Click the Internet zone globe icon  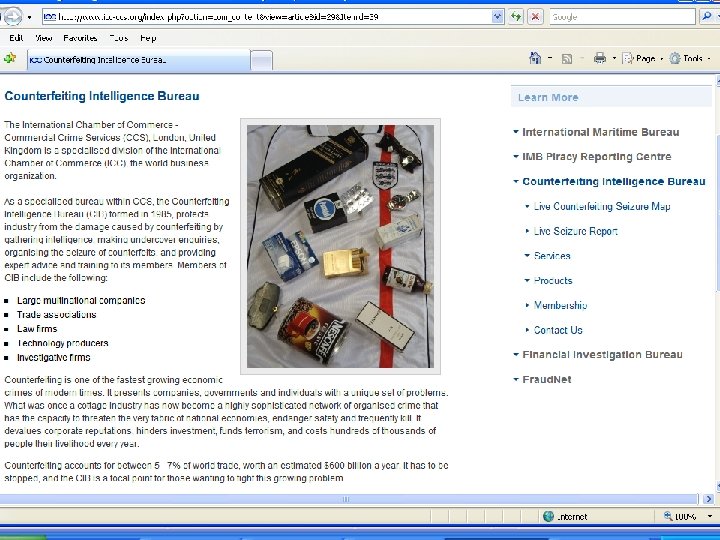coord(548,517)
